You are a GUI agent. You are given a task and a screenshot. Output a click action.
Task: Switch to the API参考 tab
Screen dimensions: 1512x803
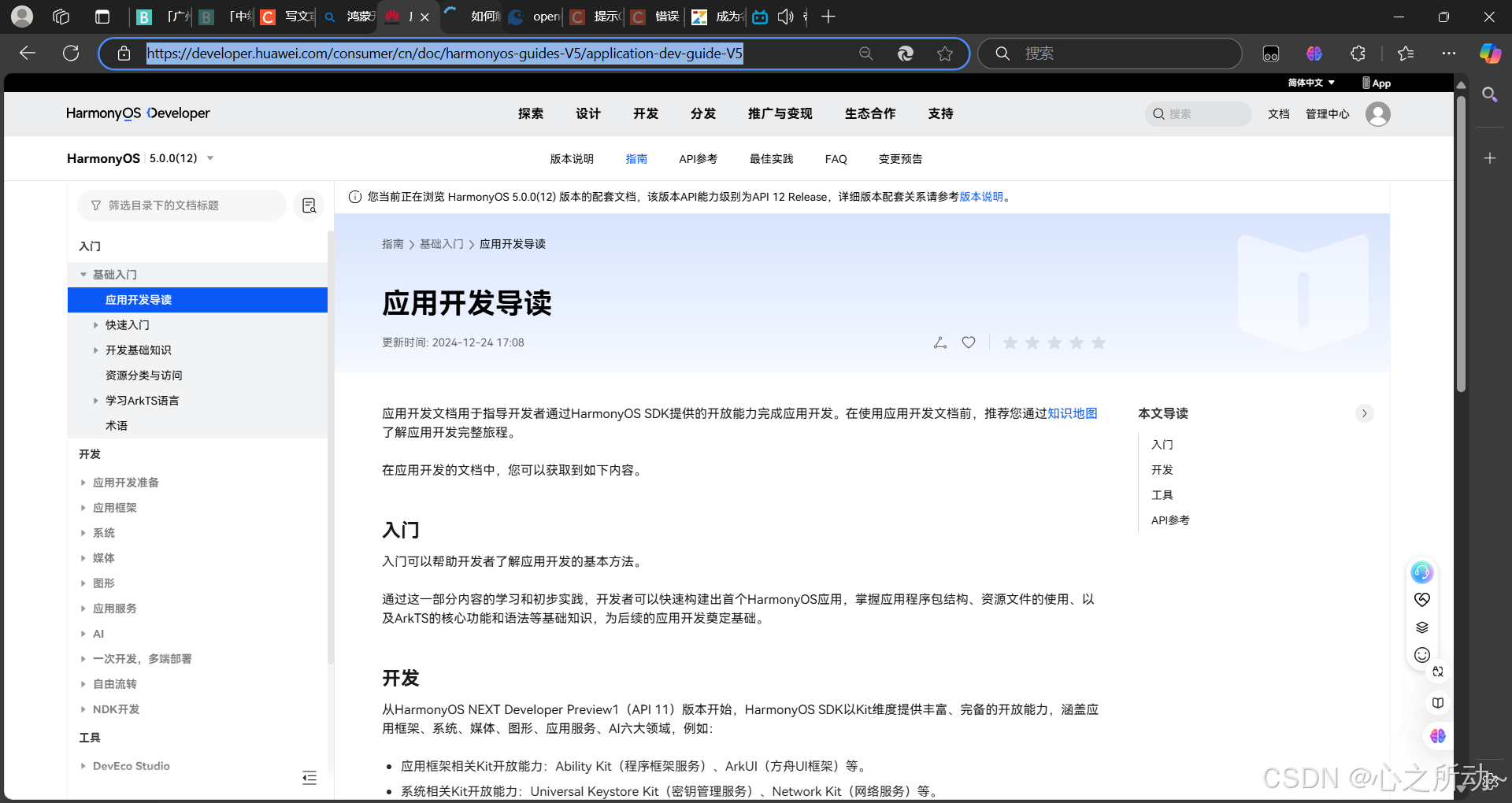click(699, 159)
